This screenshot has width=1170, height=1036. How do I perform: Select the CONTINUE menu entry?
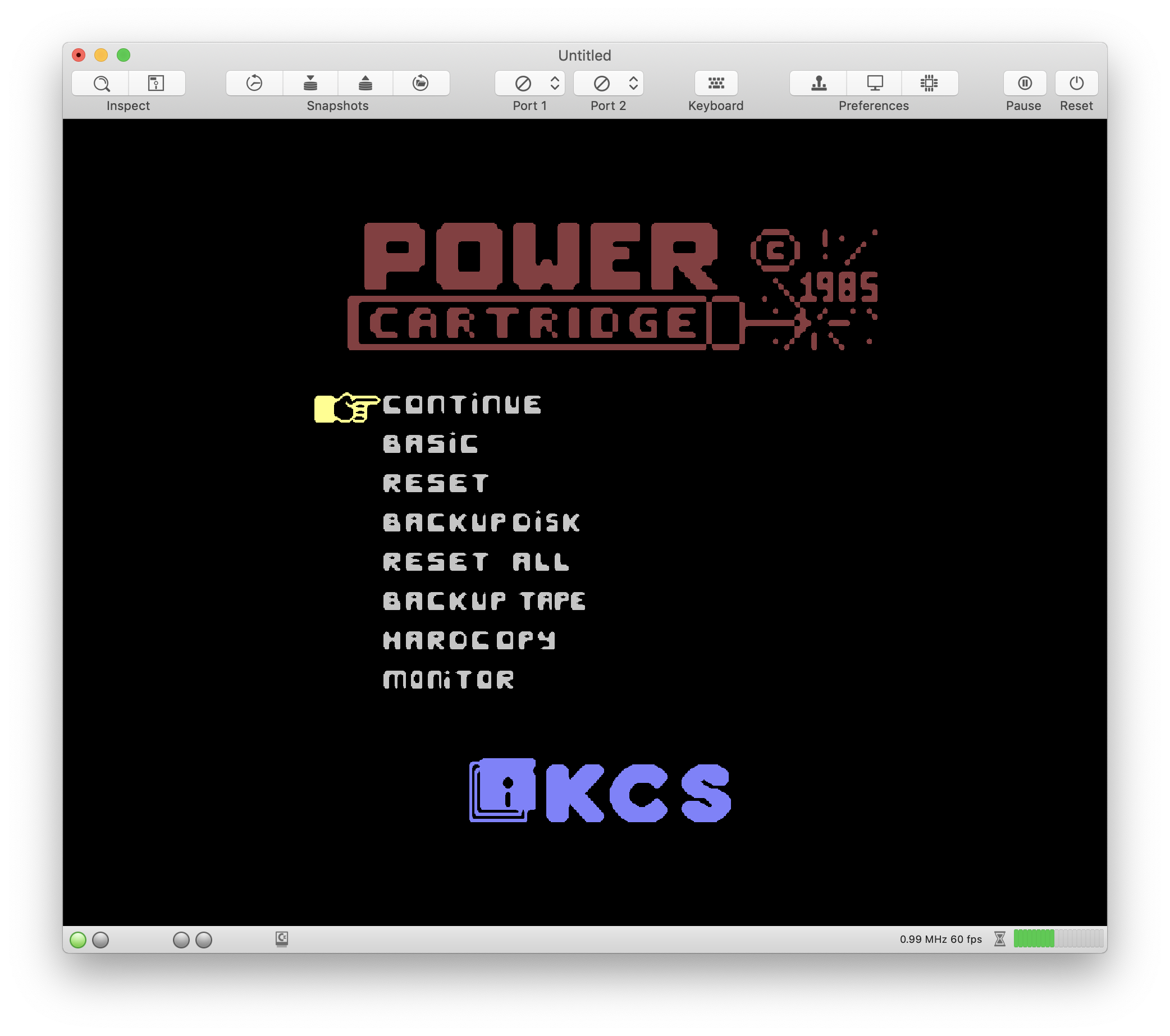461,405
